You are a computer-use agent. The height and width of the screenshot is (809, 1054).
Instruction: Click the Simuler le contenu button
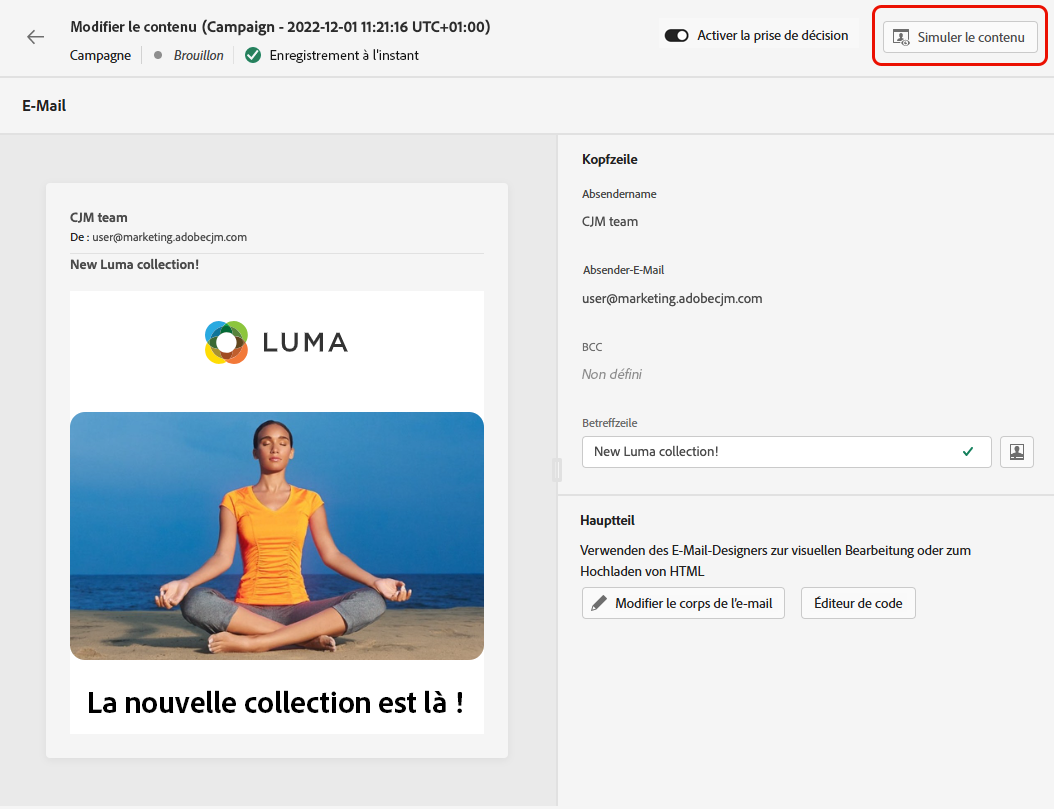click(x=960, y=37)
